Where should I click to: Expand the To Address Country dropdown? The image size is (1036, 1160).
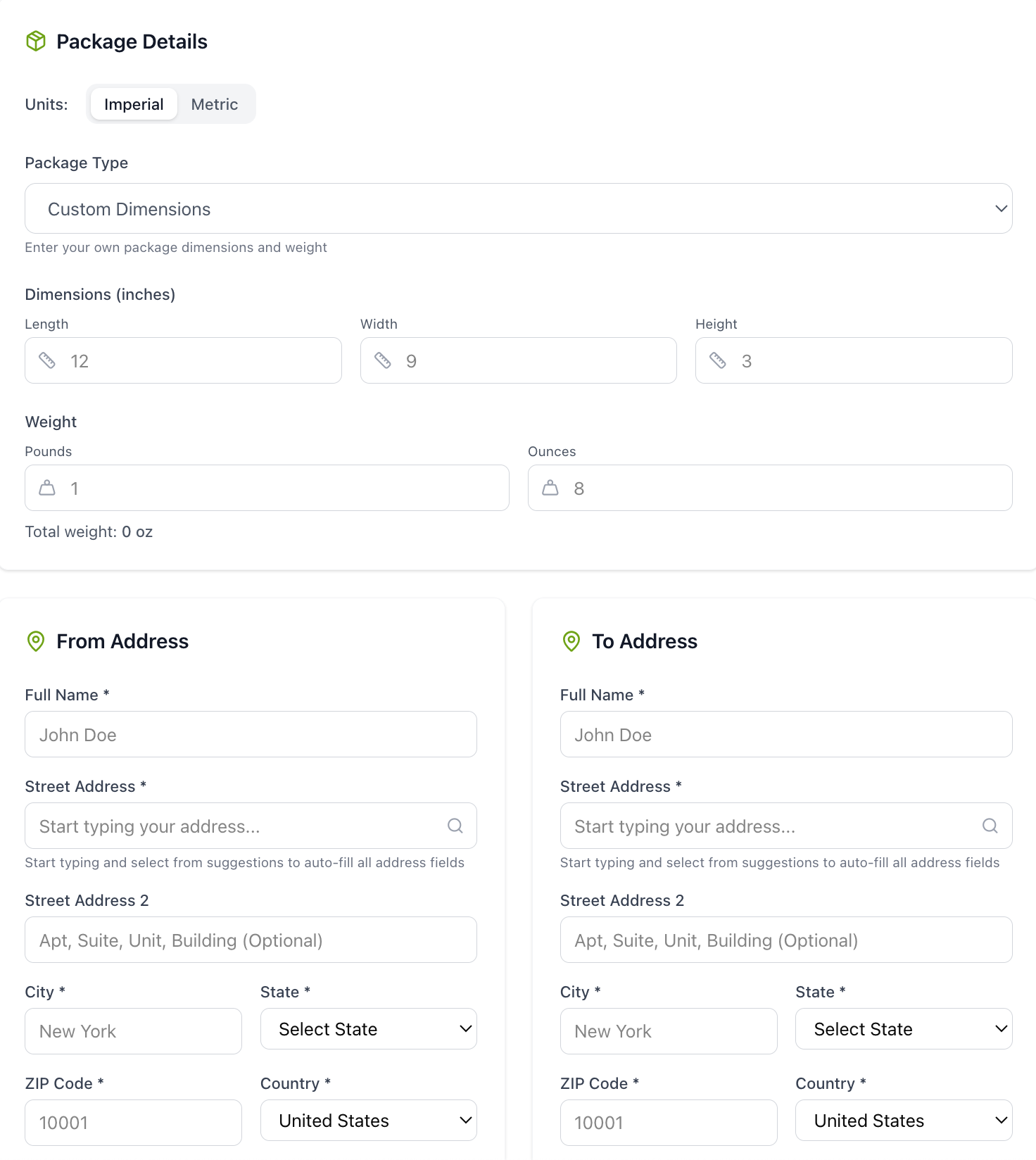pos(904,1121)
